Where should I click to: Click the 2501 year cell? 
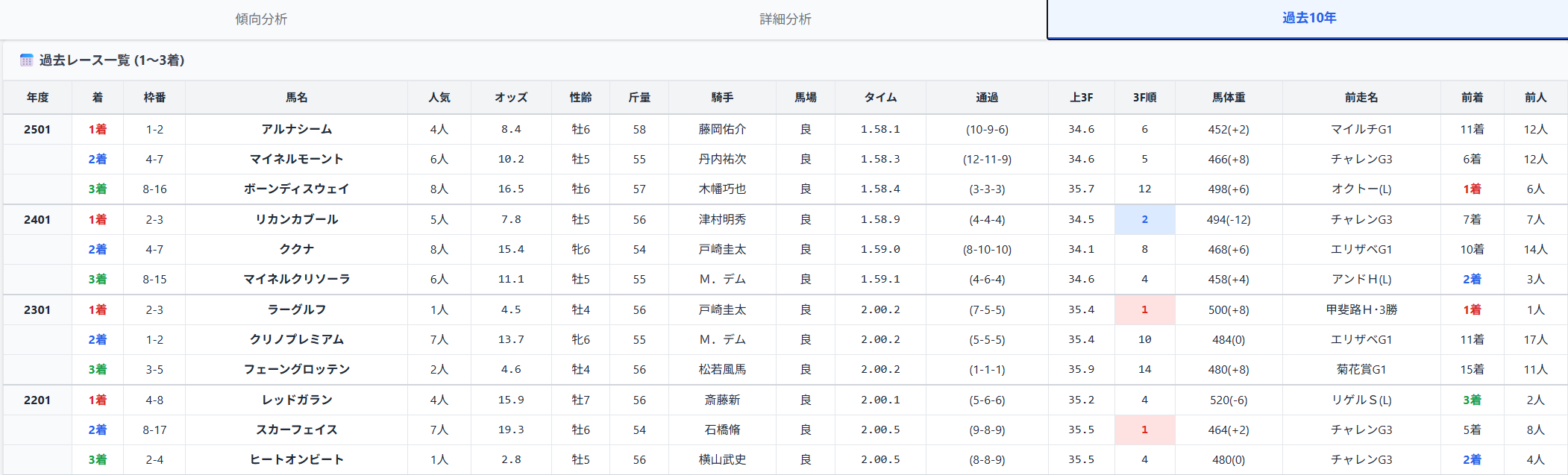pyautogui.click(x=37, y=130)
